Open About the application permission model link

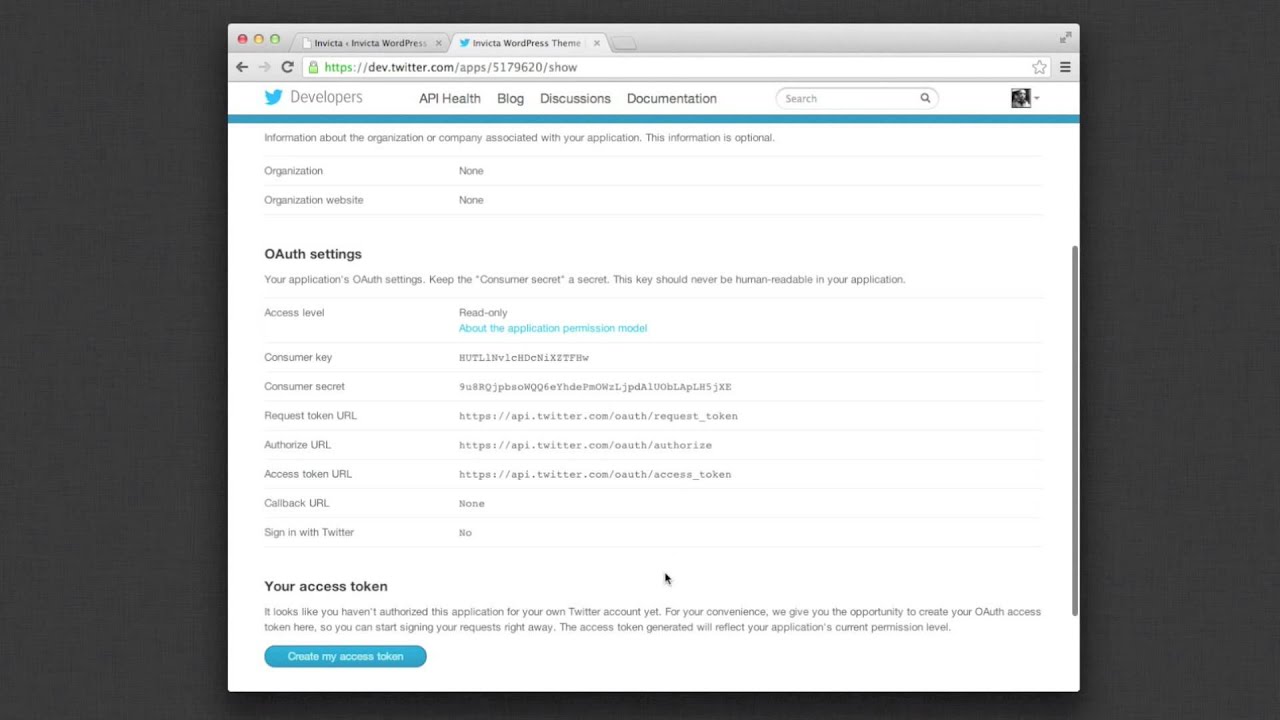pos(553,328)
